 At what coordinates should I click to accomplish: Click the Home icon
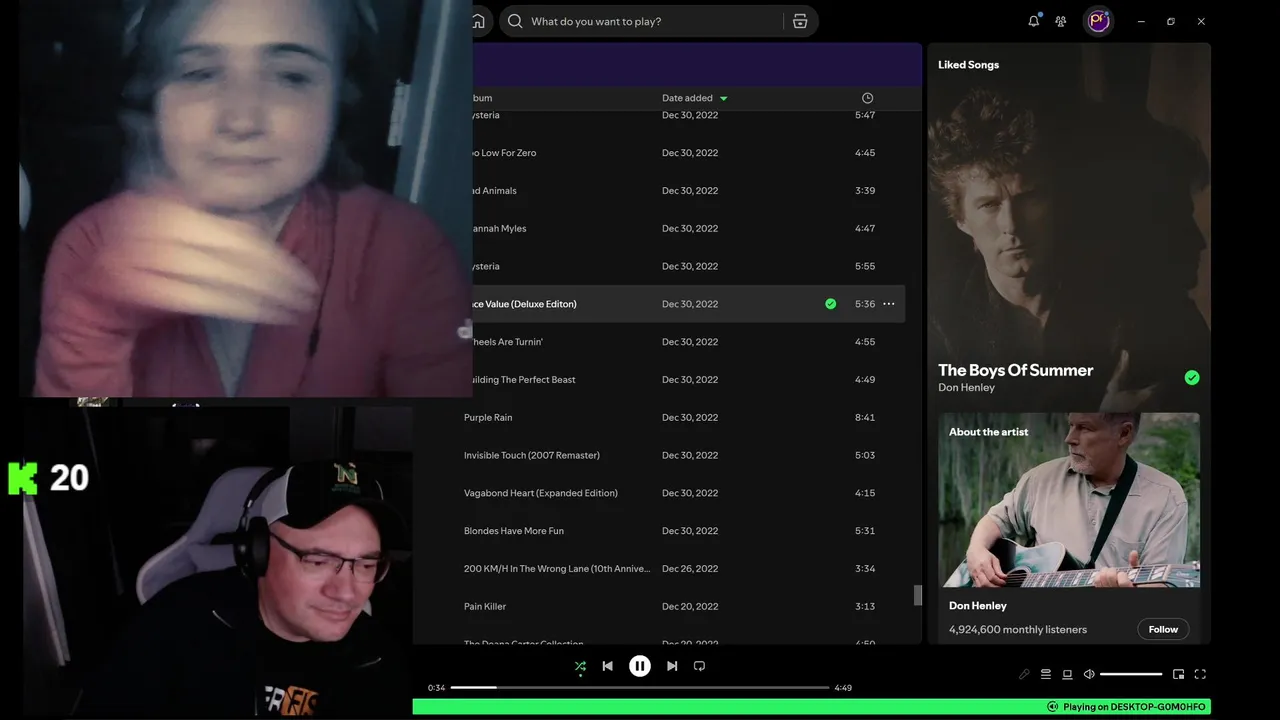coord(478,21)
